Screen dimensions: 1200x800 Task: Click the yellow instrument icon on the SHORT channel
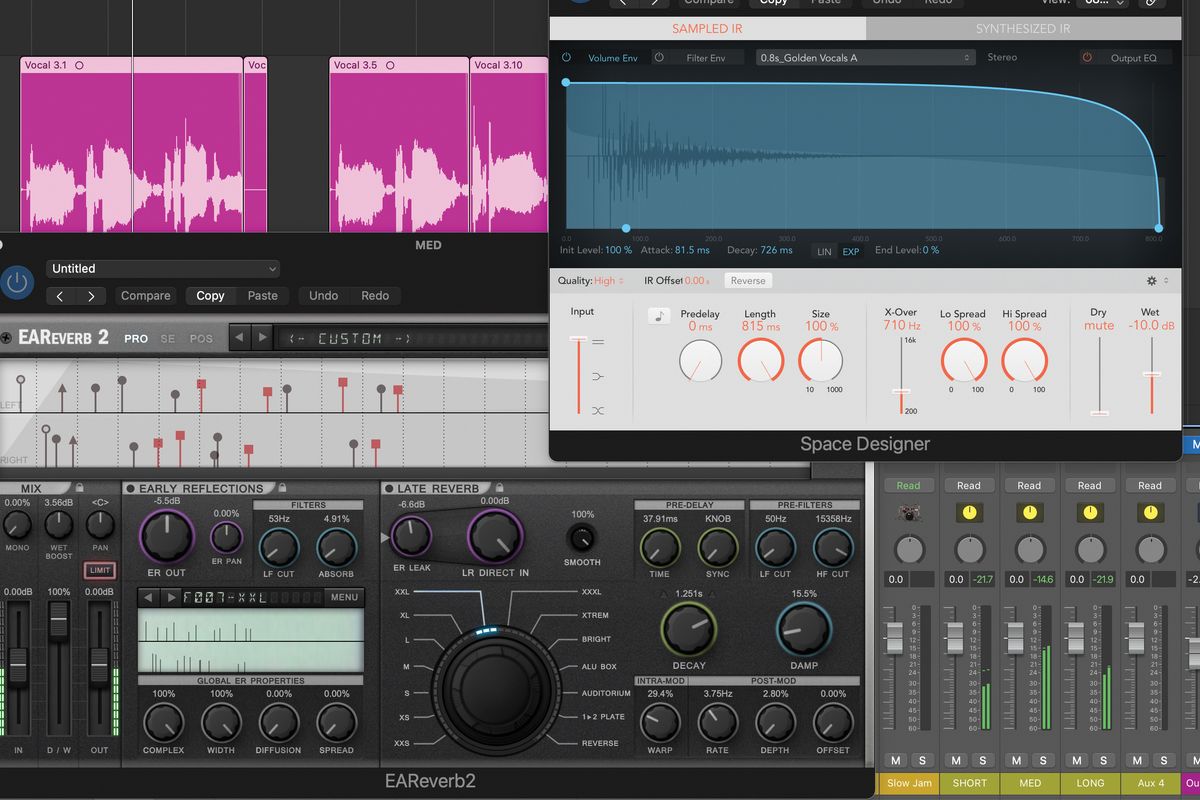coord(969,513)
